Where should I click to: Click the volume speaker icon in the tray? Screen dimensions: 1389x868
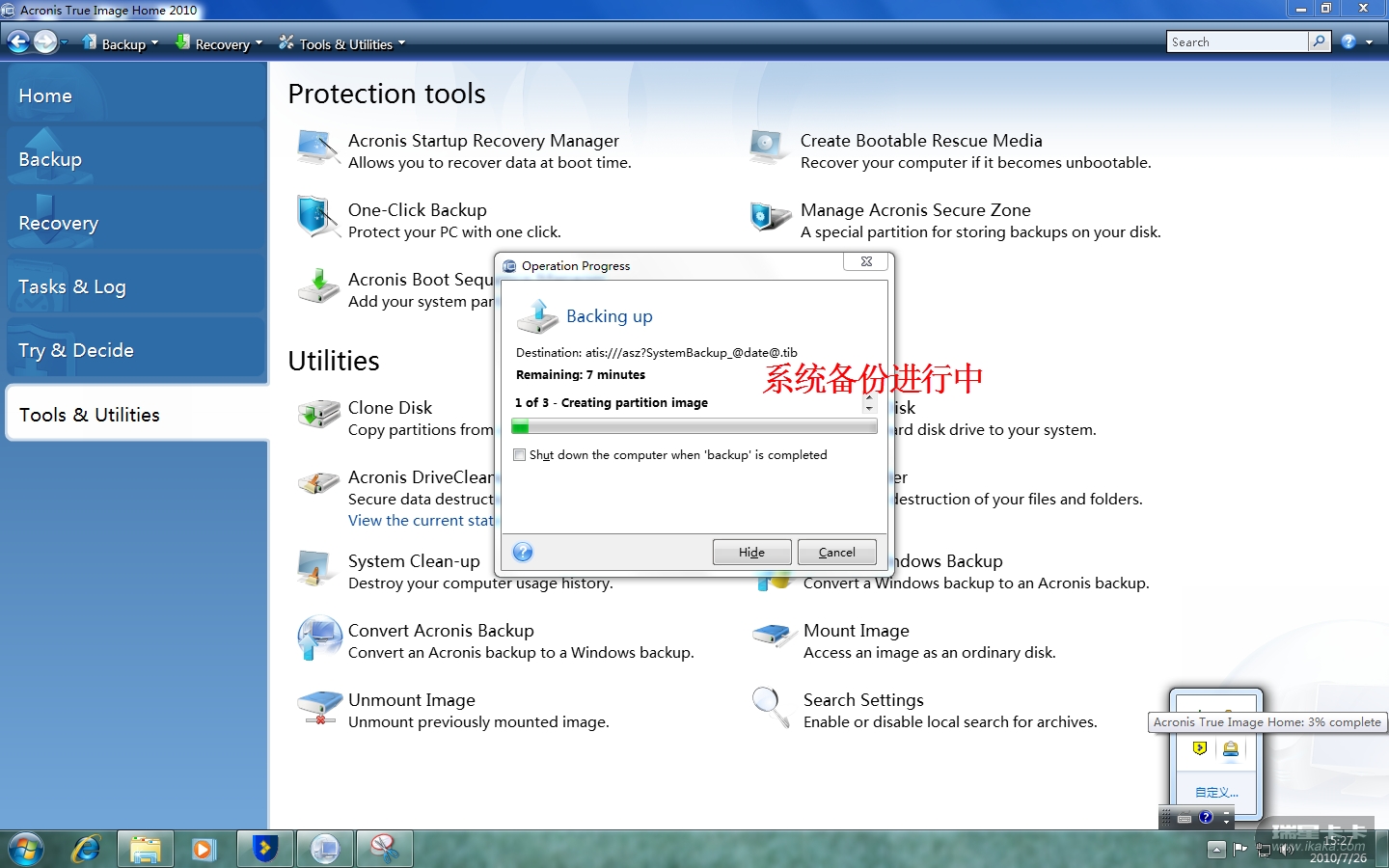[1286, 850]
